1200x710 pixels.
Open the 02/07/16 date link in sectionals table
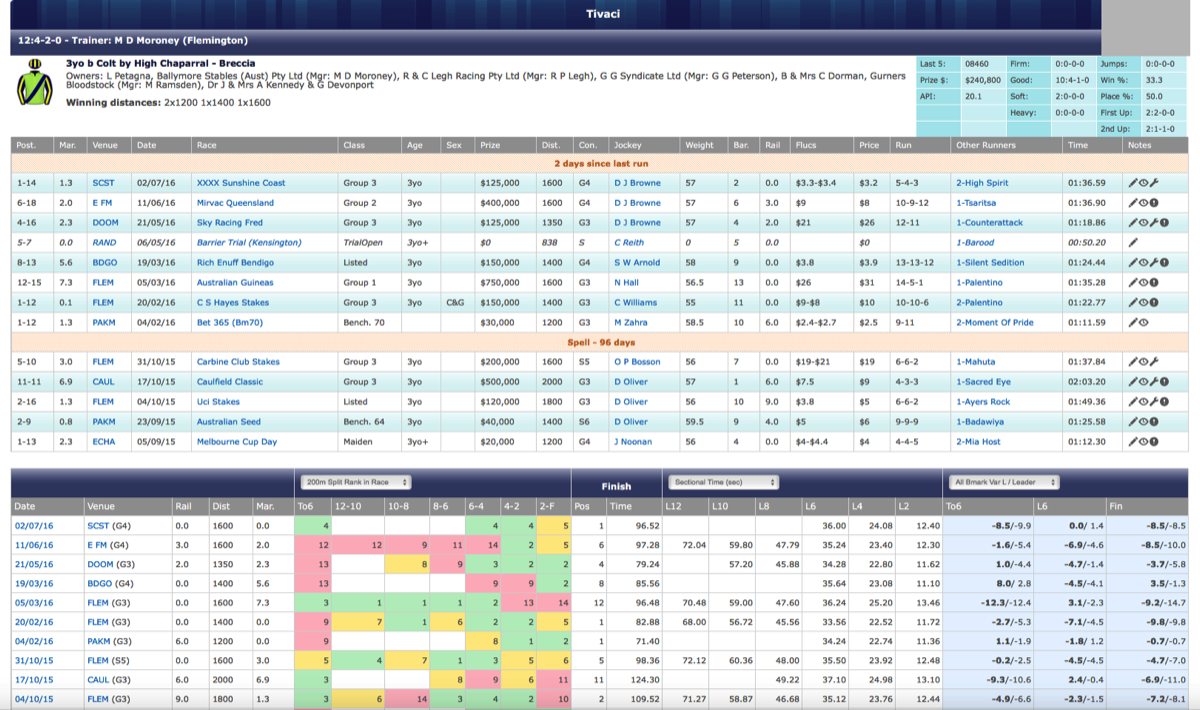click(x=33, y=525)
